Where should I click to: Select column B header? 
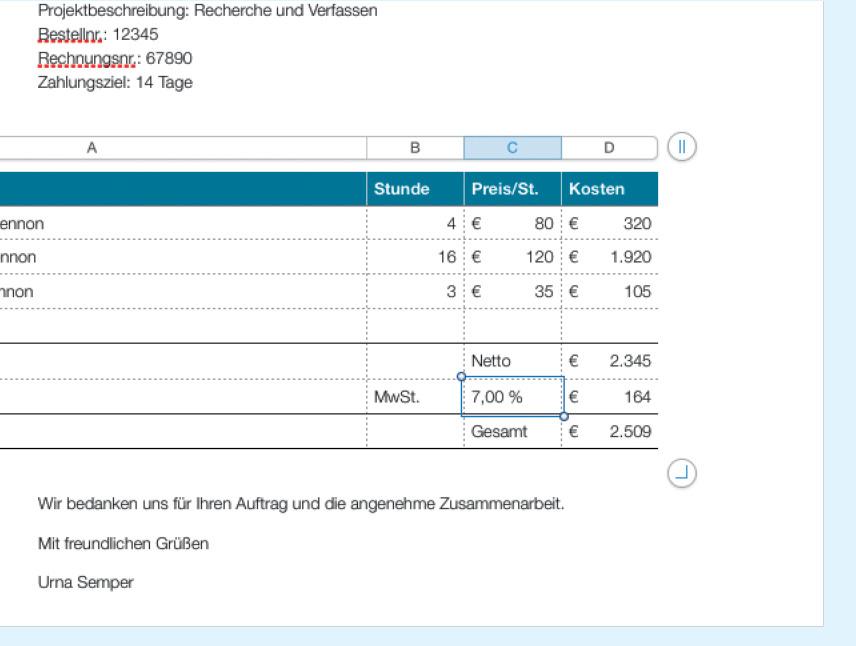pos(415,148)
